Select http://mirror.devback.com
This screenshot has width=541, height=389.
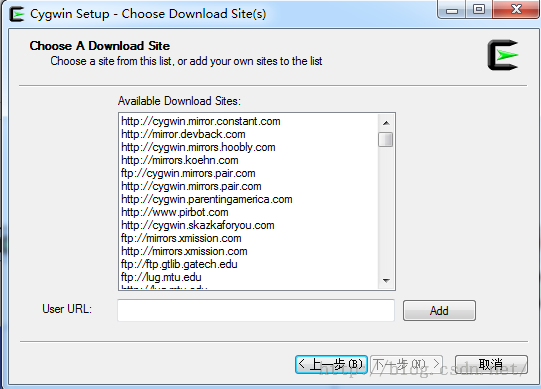click(x=183, y=134)
